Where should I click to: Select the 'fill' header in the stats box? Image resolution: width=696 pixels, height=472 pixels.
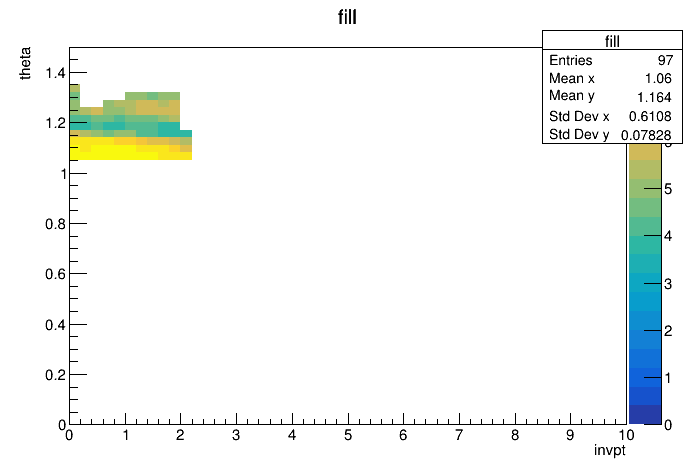[612, 41]
